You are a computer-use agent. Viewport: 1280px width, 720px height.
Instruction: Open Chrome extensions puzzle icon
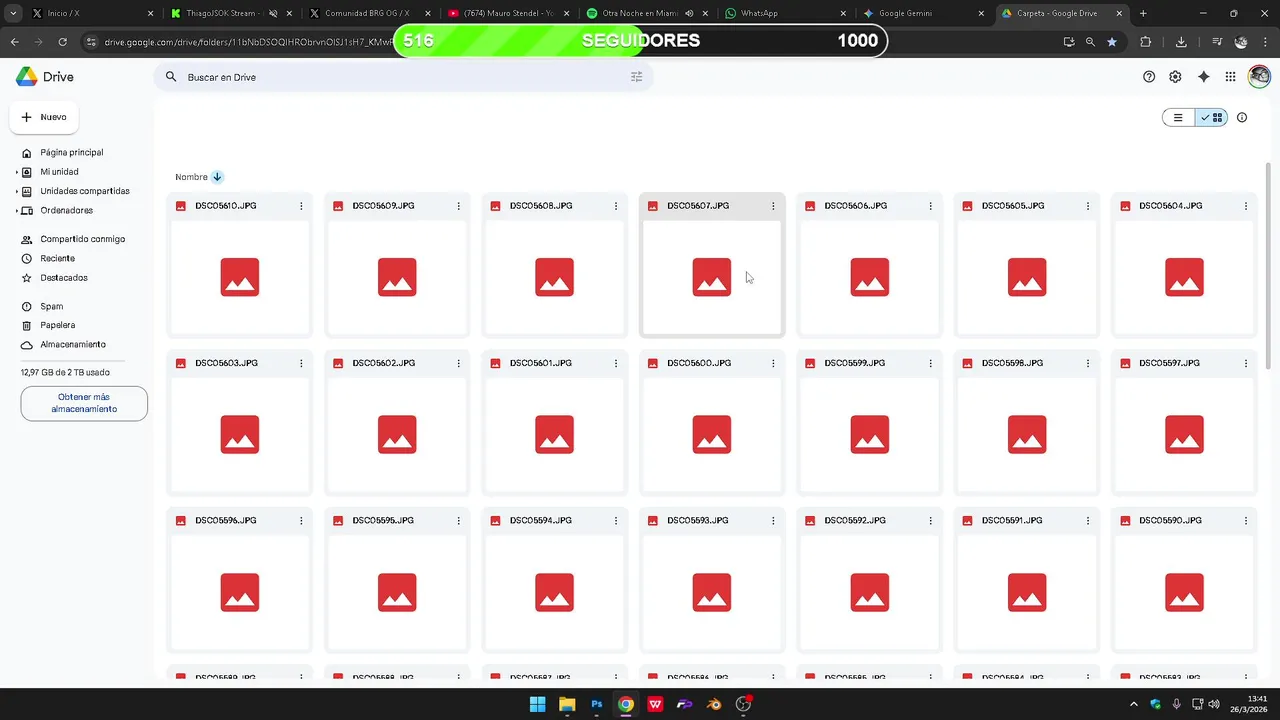[x=1146, y=42]
